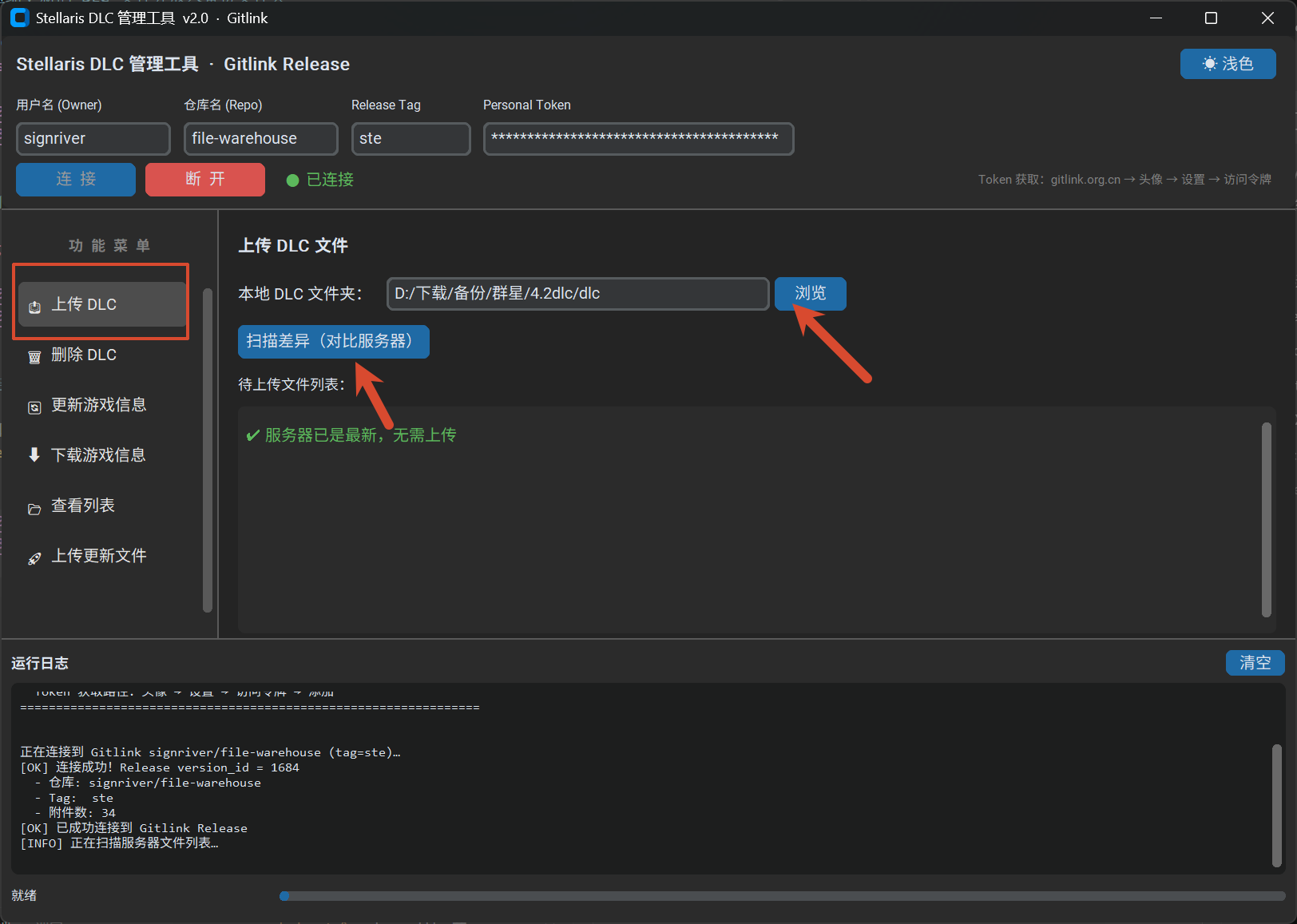This screenshot has height=924, width=1297.
Task: Click the sun icon on the 浅色 button
Action: coord(1210,64)
